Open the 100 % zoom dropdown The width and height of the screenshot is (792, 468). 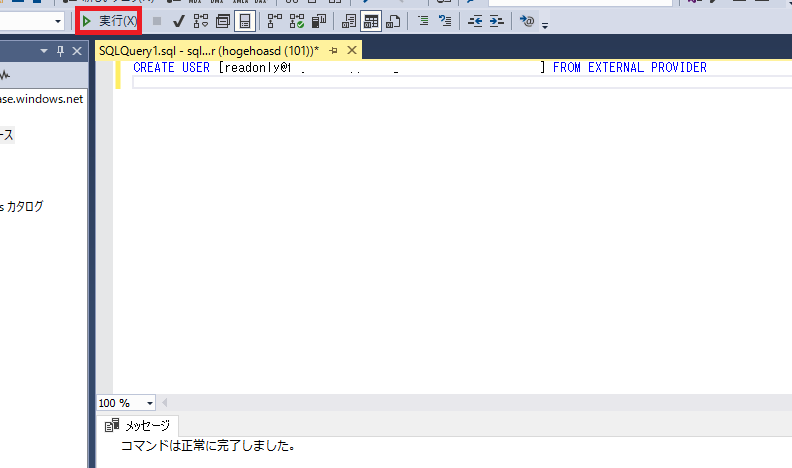[150, 403]
